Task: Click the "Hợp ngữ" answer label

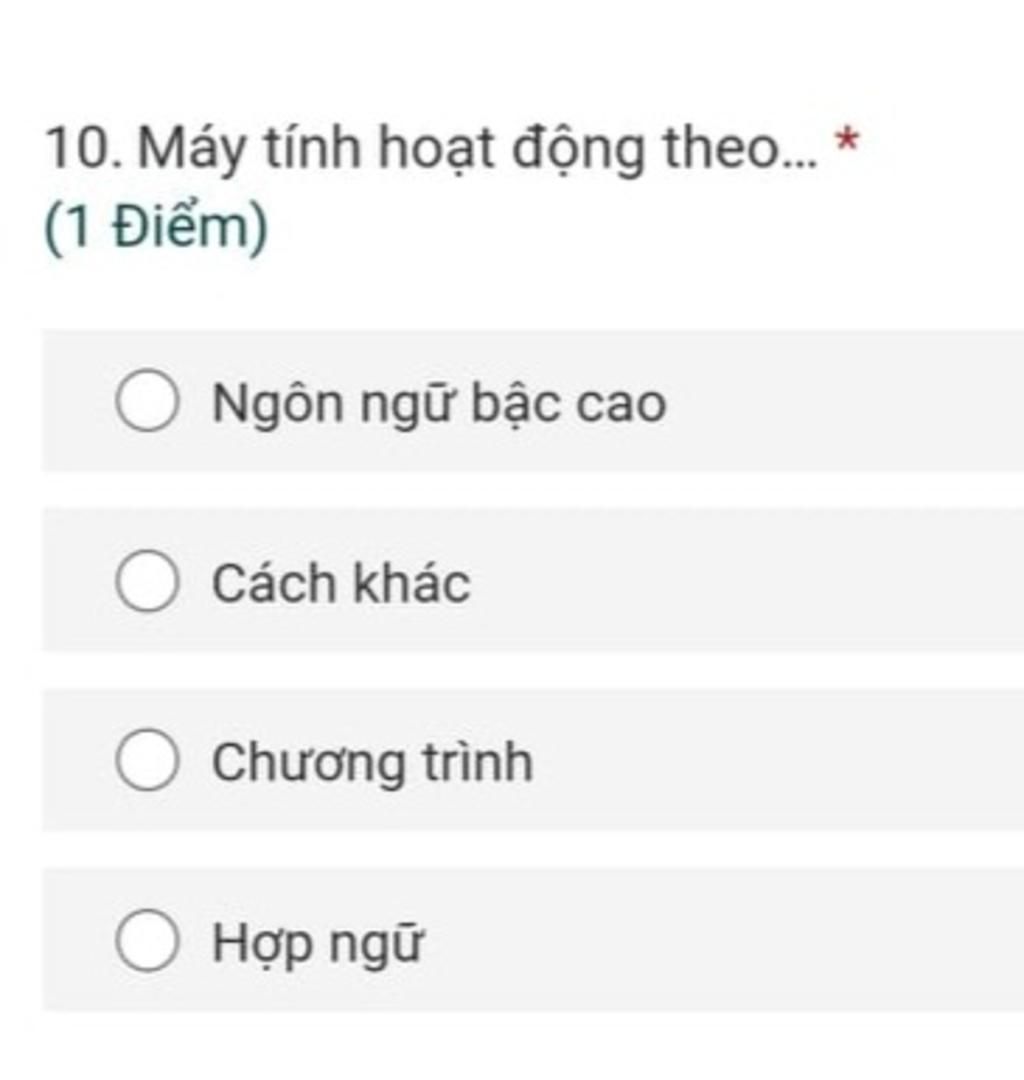Action: click(317, 944)
